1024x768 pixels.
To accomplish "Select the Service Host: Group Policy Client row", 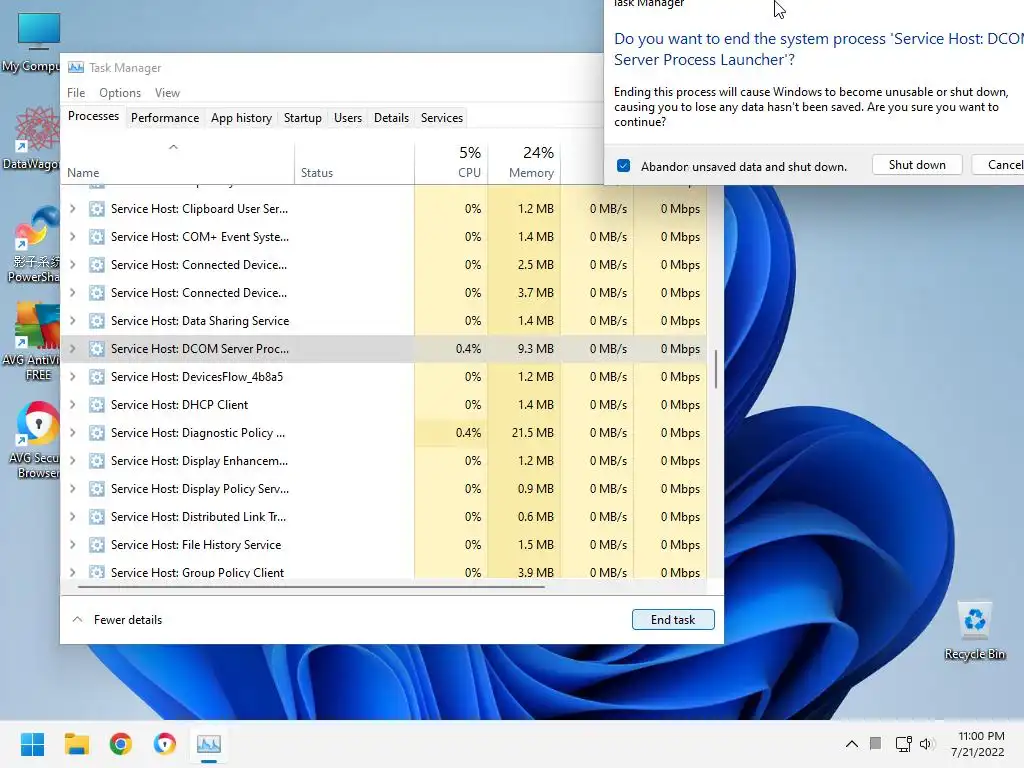I will (383, 571).
